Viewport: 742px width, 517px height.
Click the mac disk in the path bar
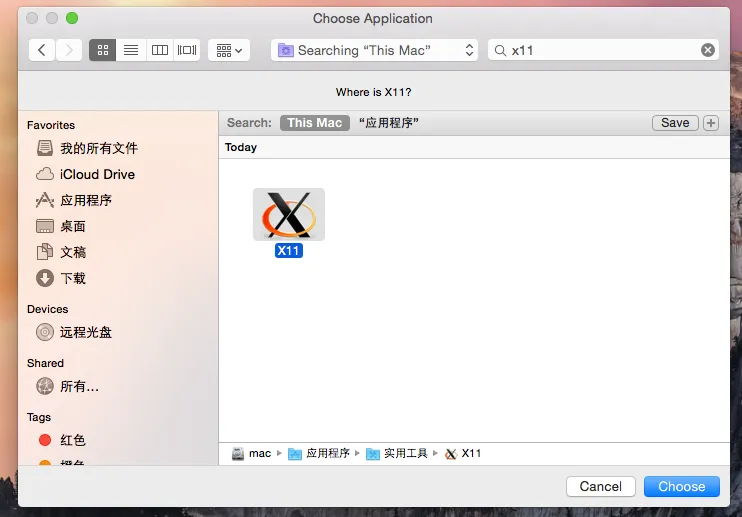point(251,454)
